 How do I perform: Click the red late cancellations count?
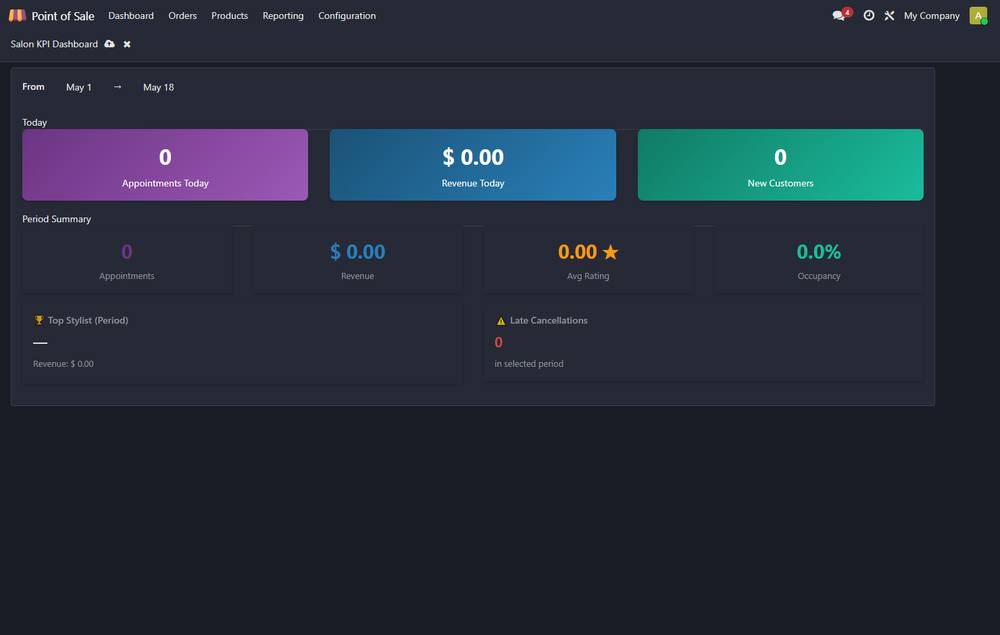coord(499,342)
